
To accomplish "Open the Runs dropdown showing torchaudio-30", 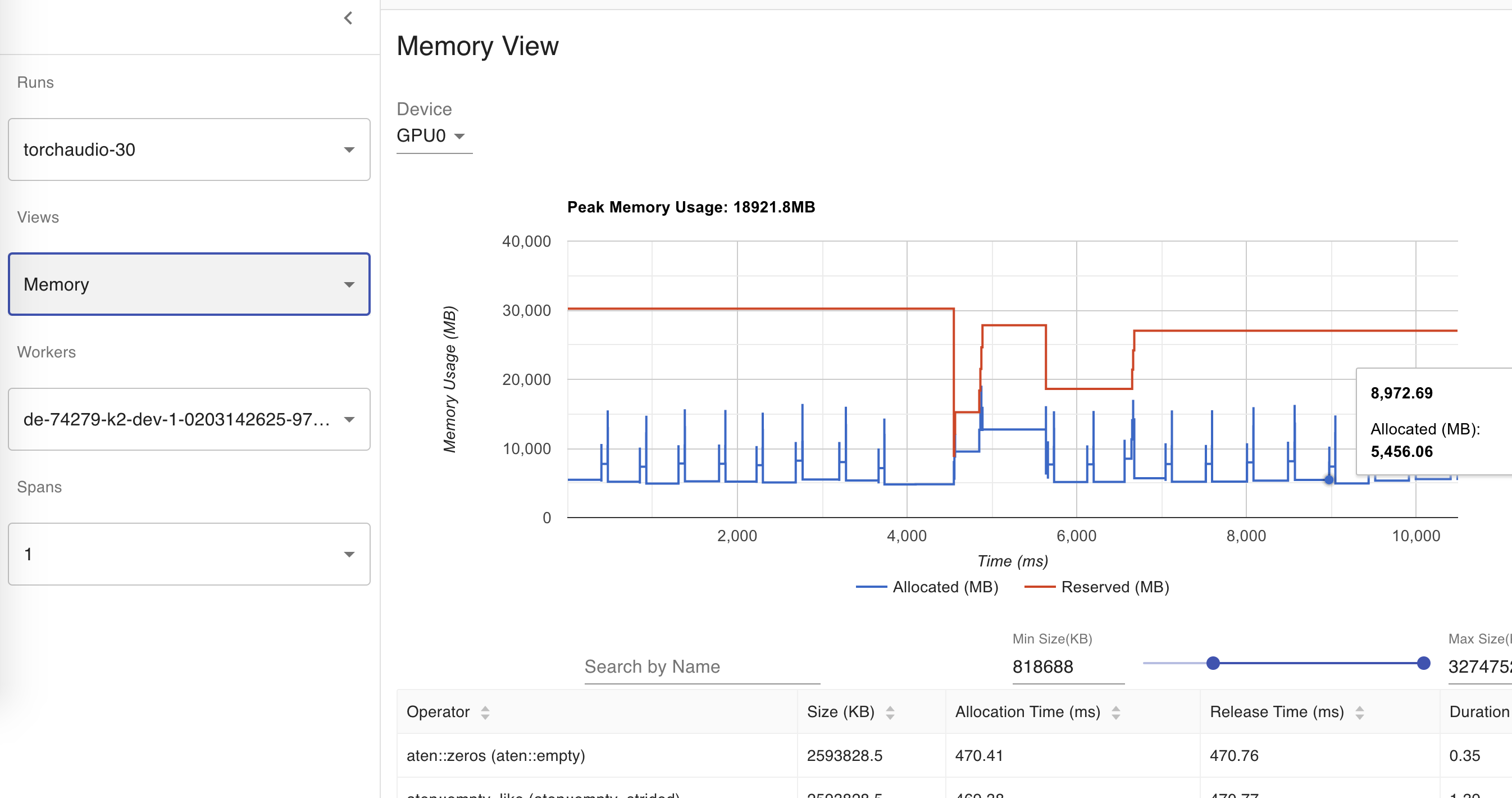I will click(x=189, y=149).
